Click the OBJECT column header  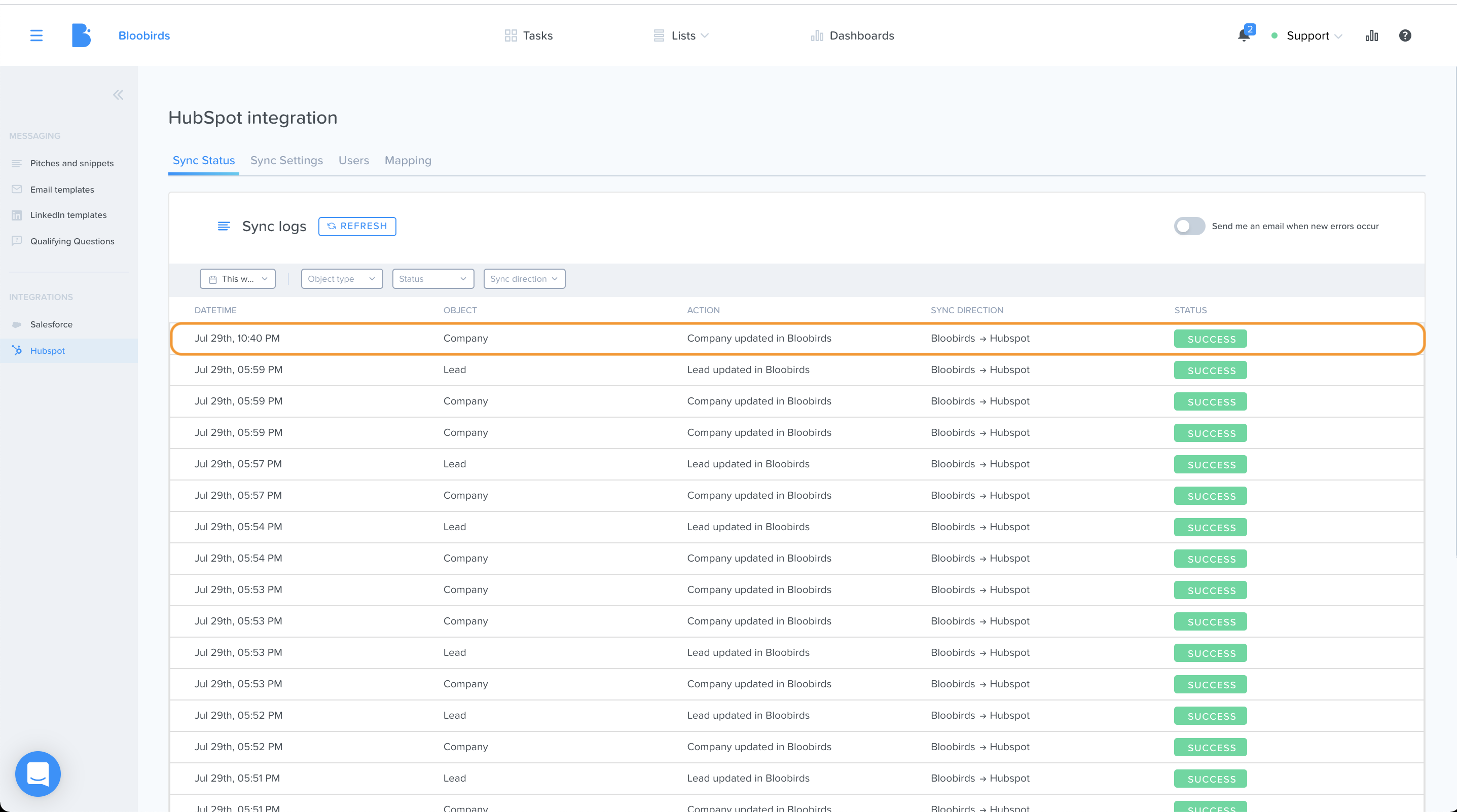[x=460, y=310]
